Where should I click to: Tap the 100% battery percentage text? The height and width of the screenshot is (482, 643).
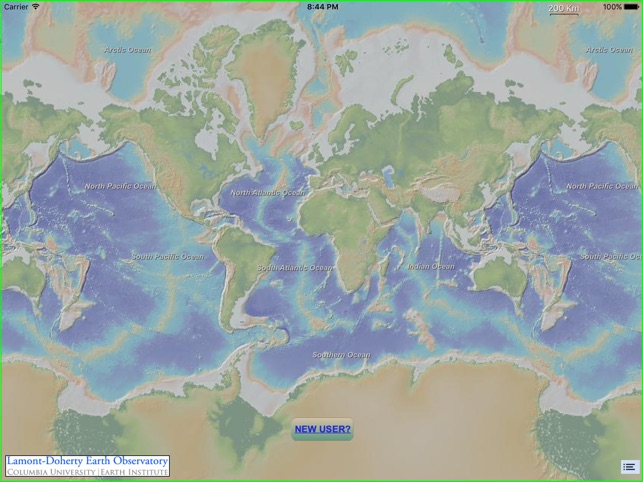click(612, 7)
